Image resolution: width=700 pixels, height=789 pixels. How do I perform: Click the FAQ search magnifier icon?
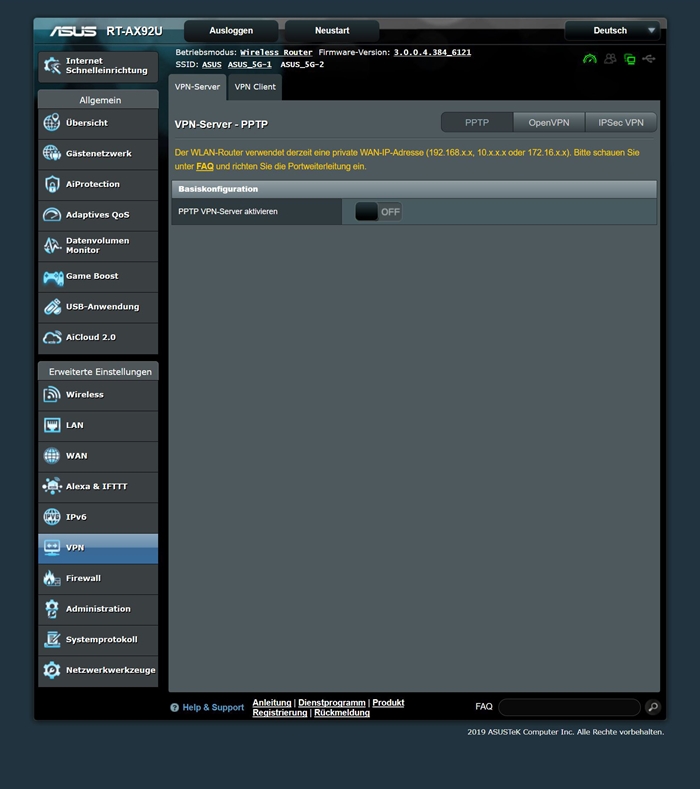[x=653, y=707]
